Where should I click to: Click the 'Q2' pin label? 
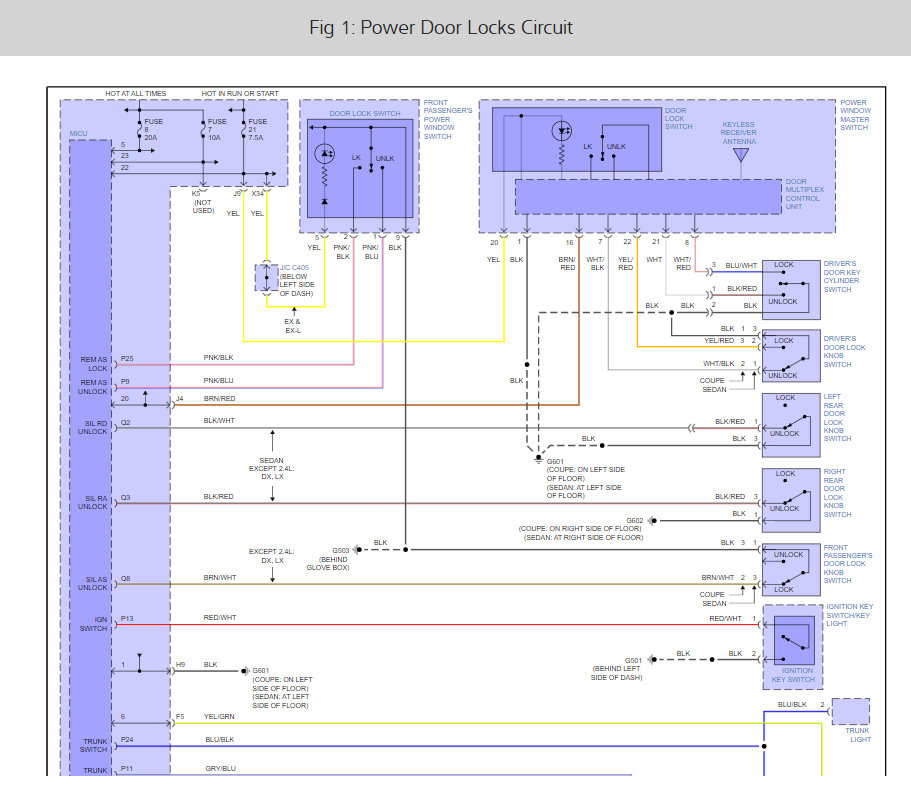point(125,422)
